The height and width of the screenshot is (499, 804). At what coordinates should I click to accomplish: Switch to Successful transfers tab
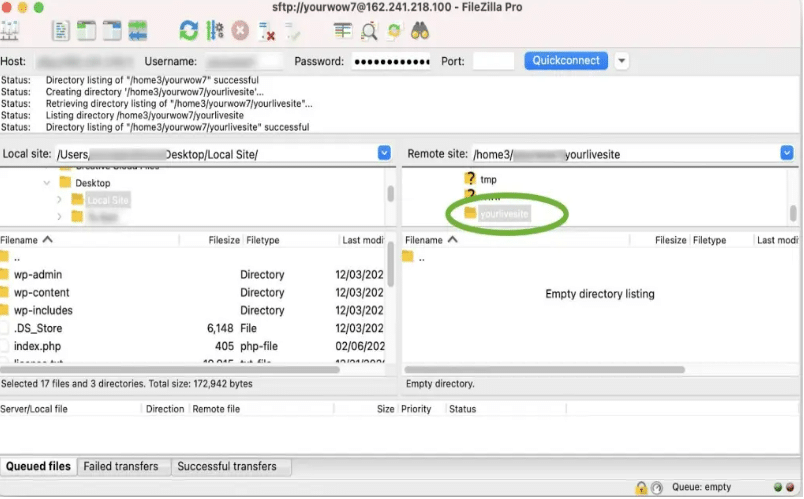[227, 467]
